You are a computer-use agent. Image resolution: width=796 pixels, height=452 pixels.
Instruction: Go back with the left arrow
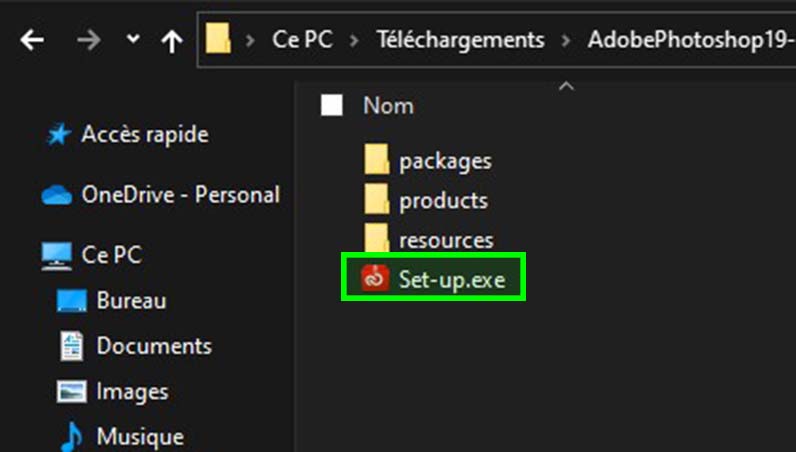point(33,40)
